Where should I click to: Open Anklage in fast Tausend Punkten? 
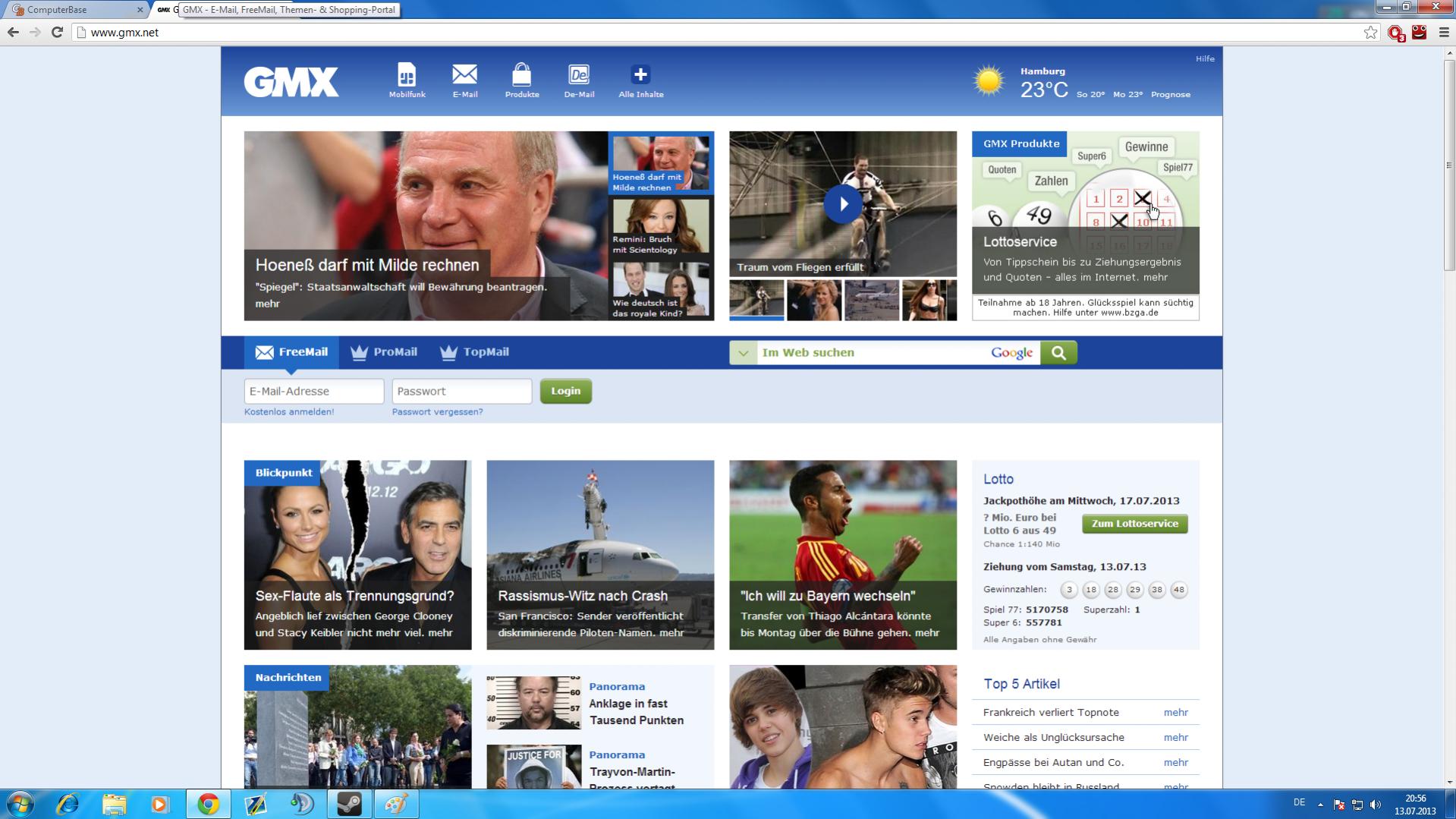coord(636,712)
